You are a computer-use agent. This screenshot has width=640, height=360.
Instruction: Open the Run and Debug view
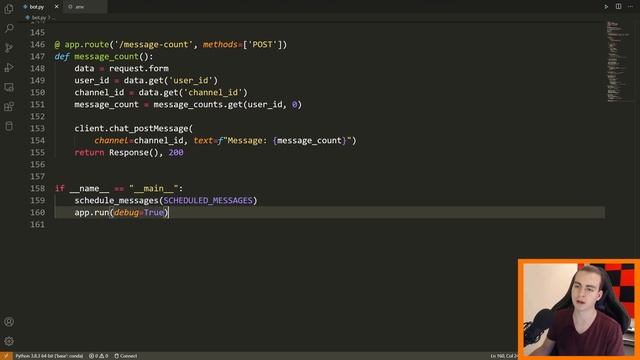point(9,67)
